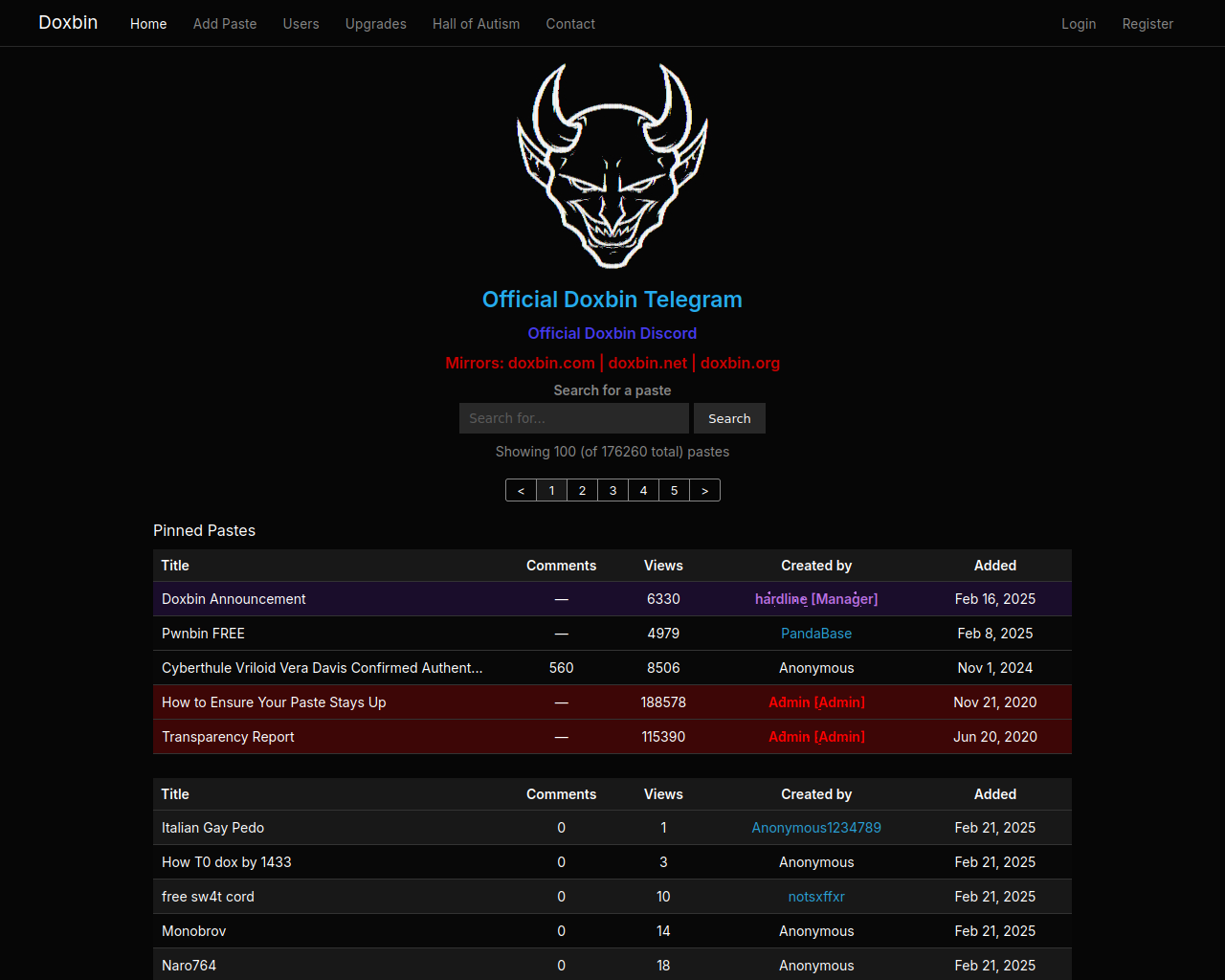Open the Register link
1225x980 pixels.
coord(1147,24)
